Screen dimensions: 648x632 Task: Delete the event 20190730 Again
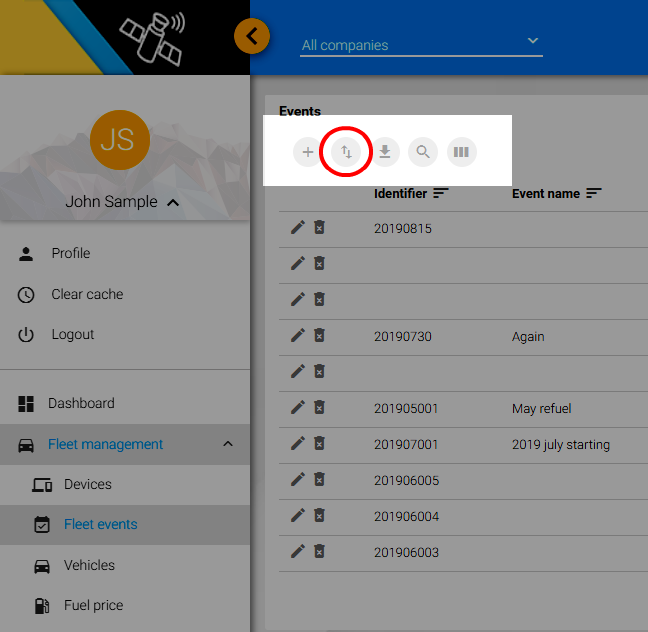point(319,336)
